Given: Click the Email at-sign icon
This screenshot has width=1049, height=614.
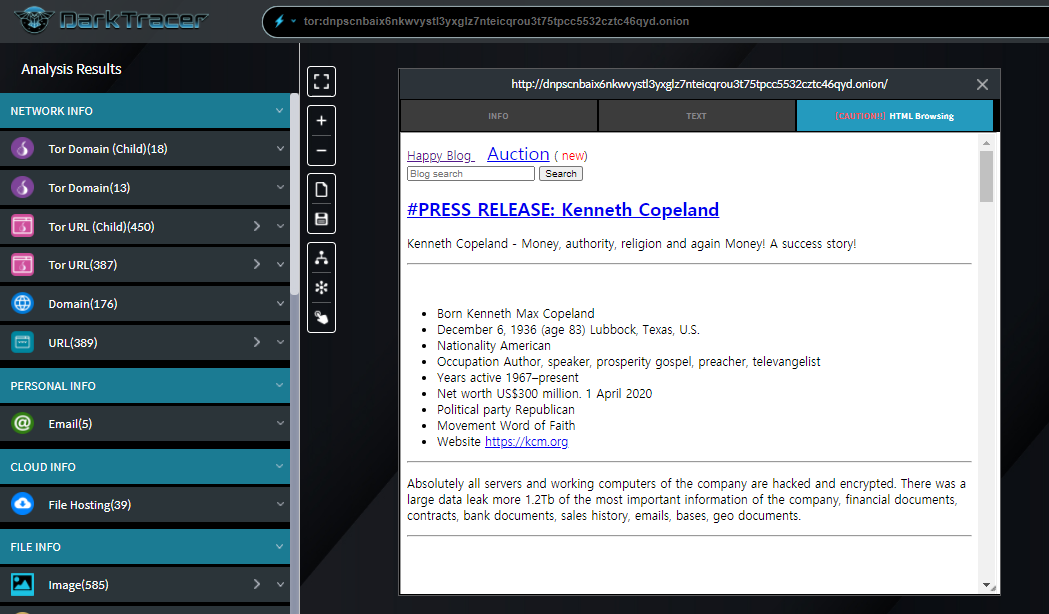Looking at the screenshot, I should (23, 423).
